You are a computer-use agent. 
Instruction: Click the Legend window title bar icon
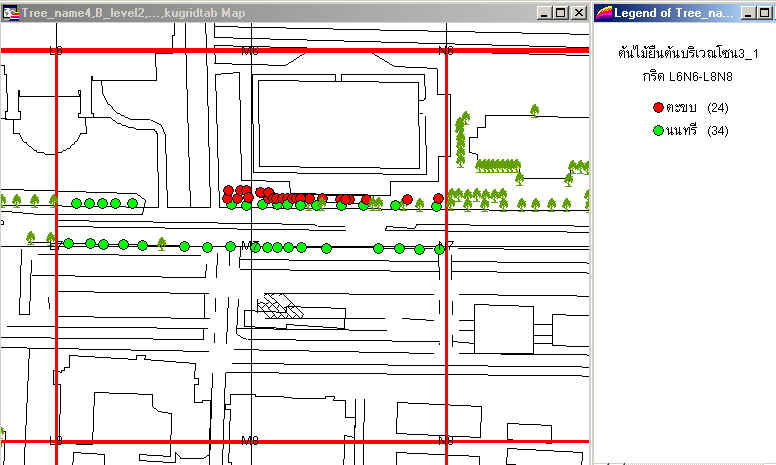click(x=605, y=12)
